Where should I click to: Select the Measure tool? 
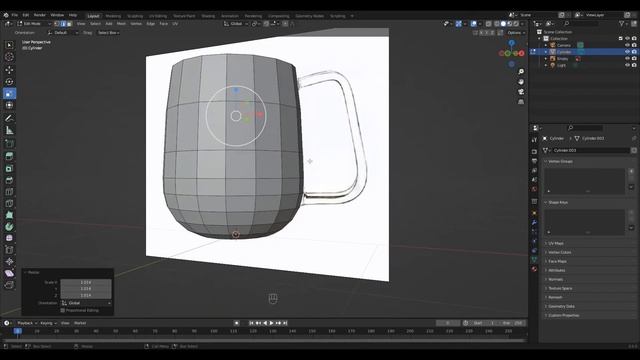(9, 131)
